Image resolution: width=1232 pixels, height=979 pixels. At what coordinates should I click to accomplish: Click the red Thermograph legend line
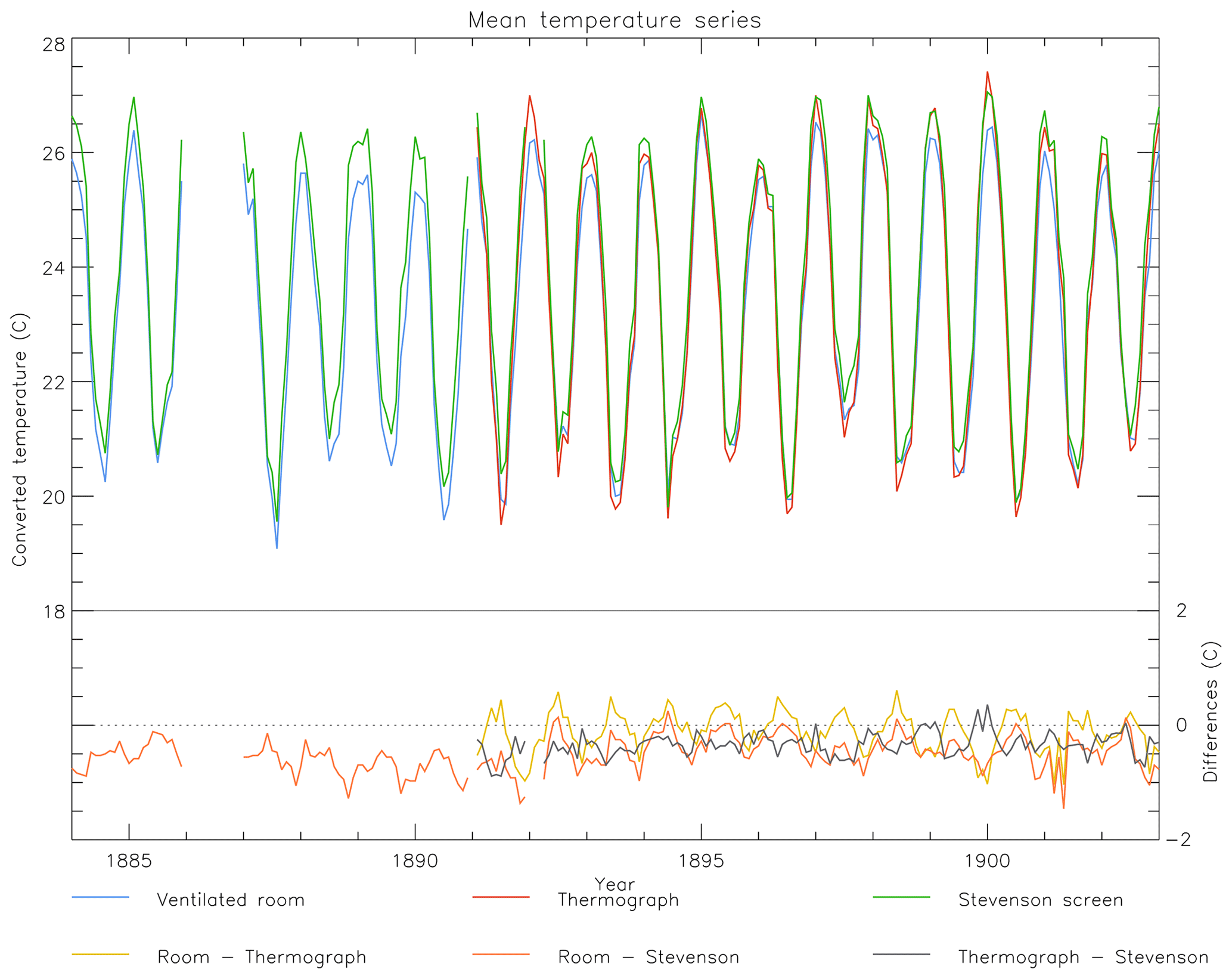coord(501,897)
